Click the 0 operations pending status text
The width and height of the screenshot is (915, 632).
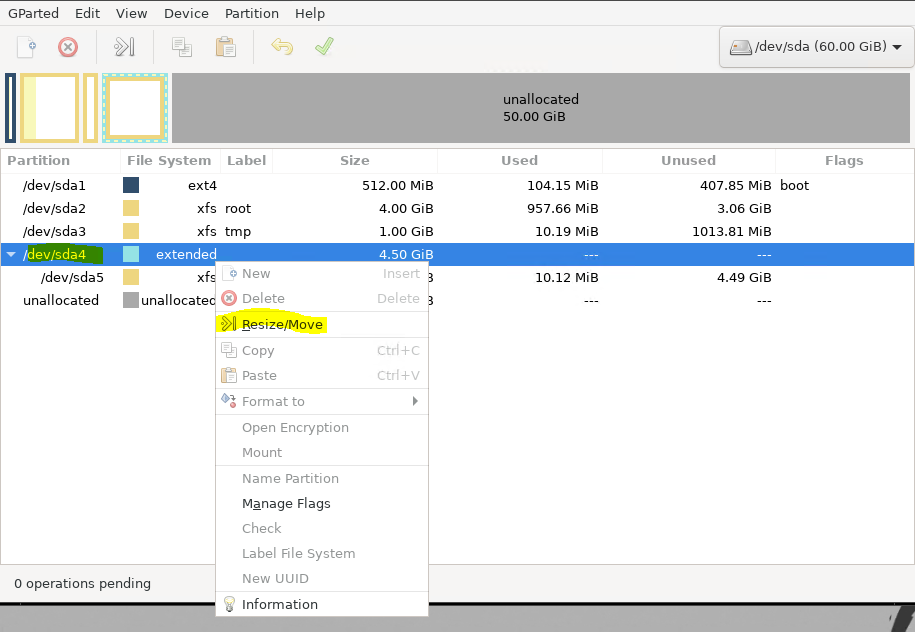(x=82, y=584)
